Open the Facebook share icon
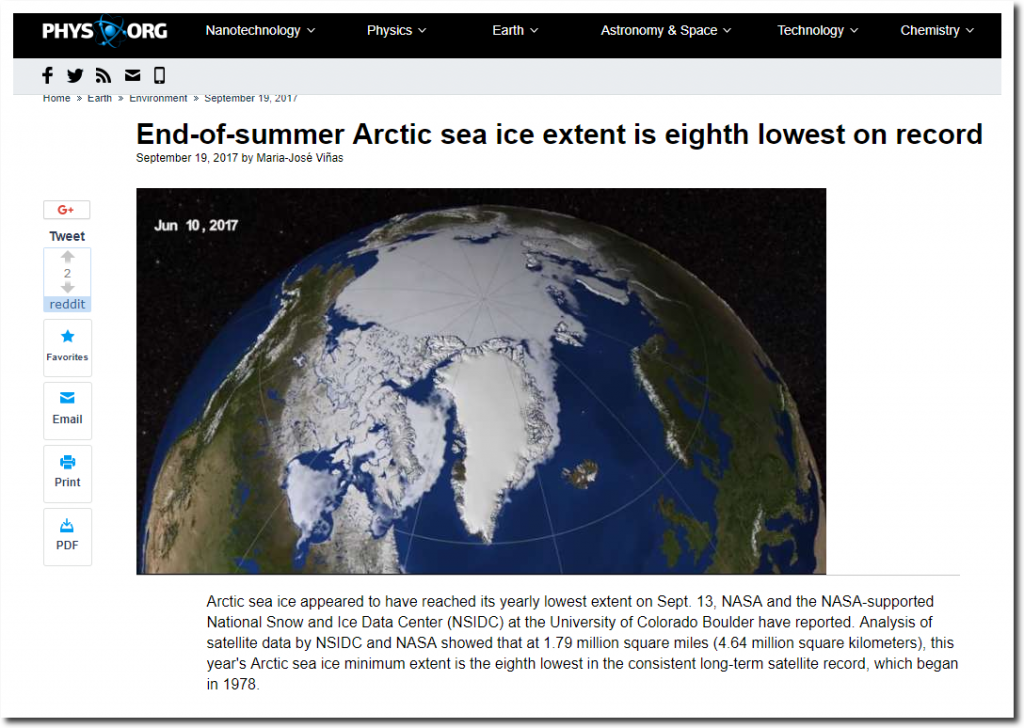Viewport: 1024px width, 728px height. (x=48, y=76)
